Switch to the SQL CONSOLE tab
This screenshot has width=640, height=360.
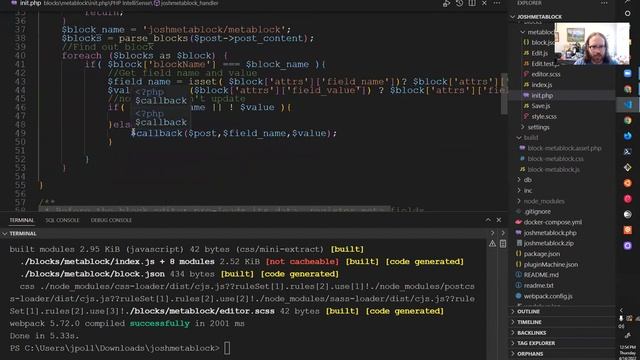pyautogui.click(x=62, y=220)
